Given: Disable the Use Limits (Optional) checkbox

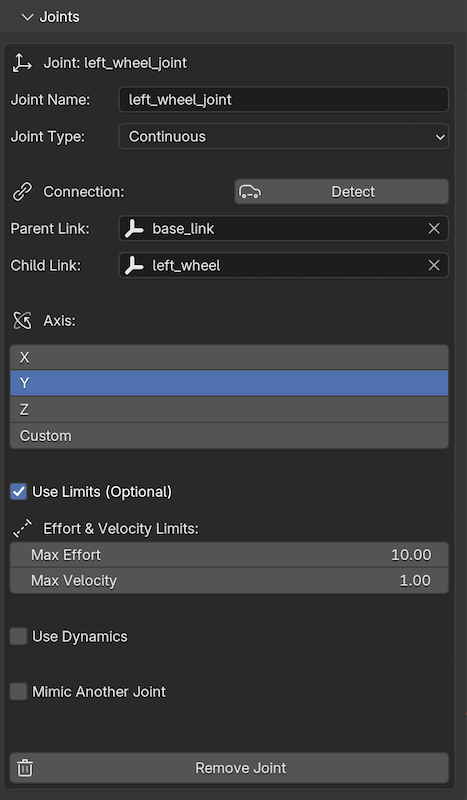Looking at the screenshot, I should pyautogui.click(x=19, y=492).
